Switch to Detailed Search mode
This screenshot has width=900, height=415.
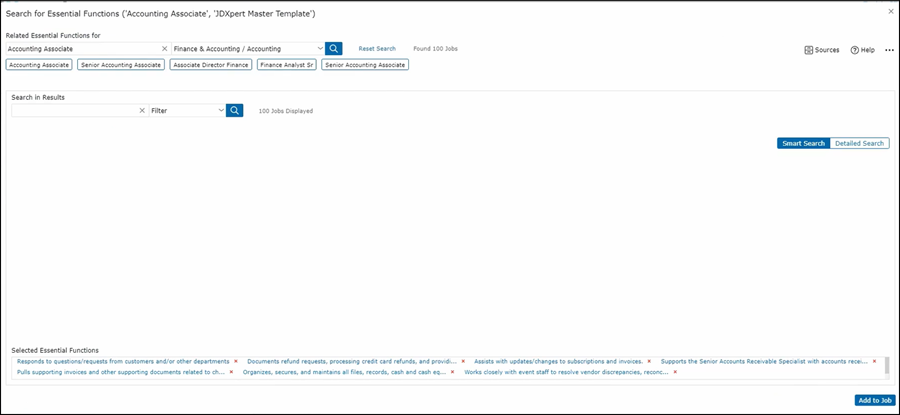[859, 143]
